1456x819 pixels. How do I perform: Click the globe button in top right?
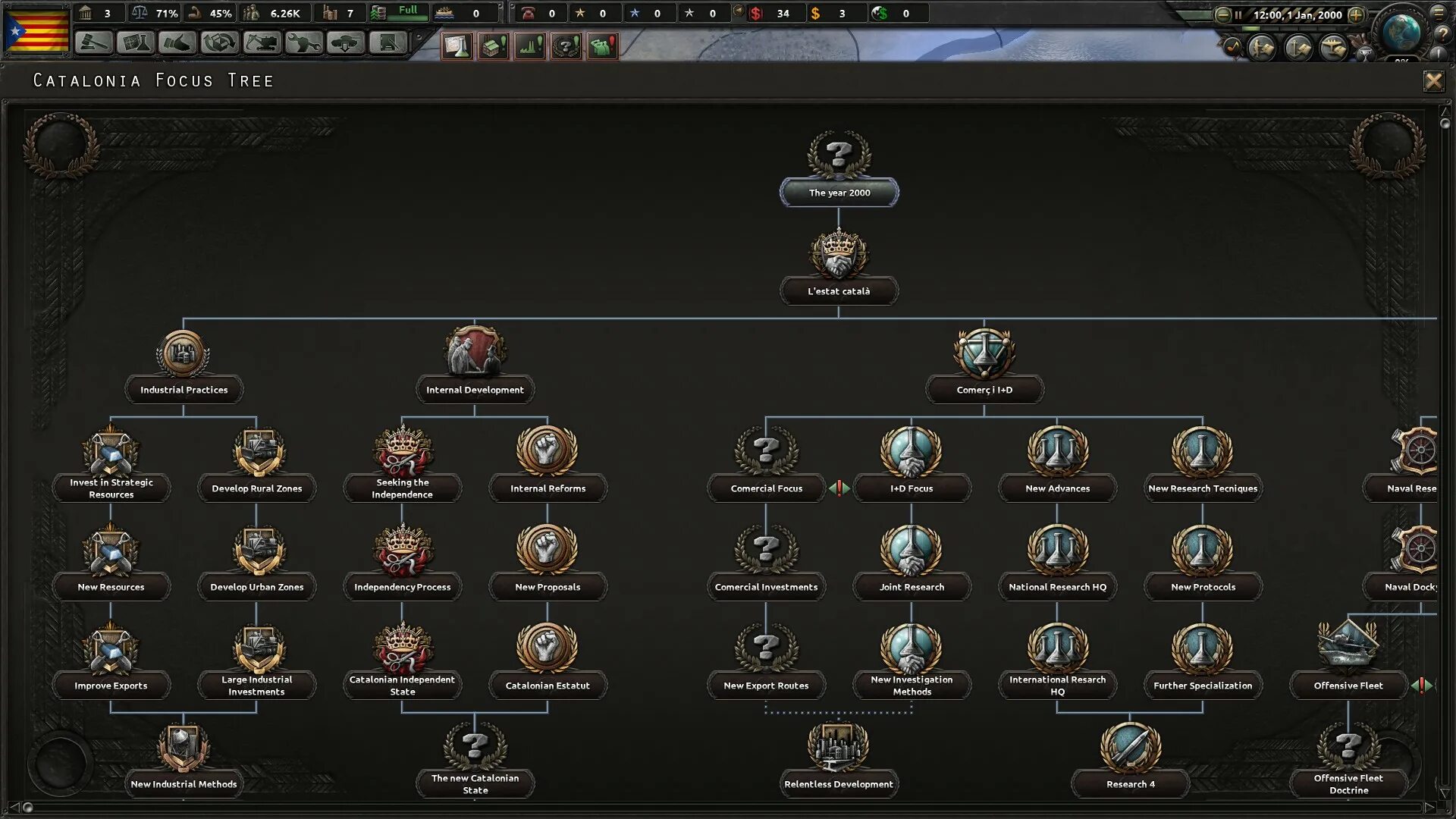click(x=1401, y=32)
